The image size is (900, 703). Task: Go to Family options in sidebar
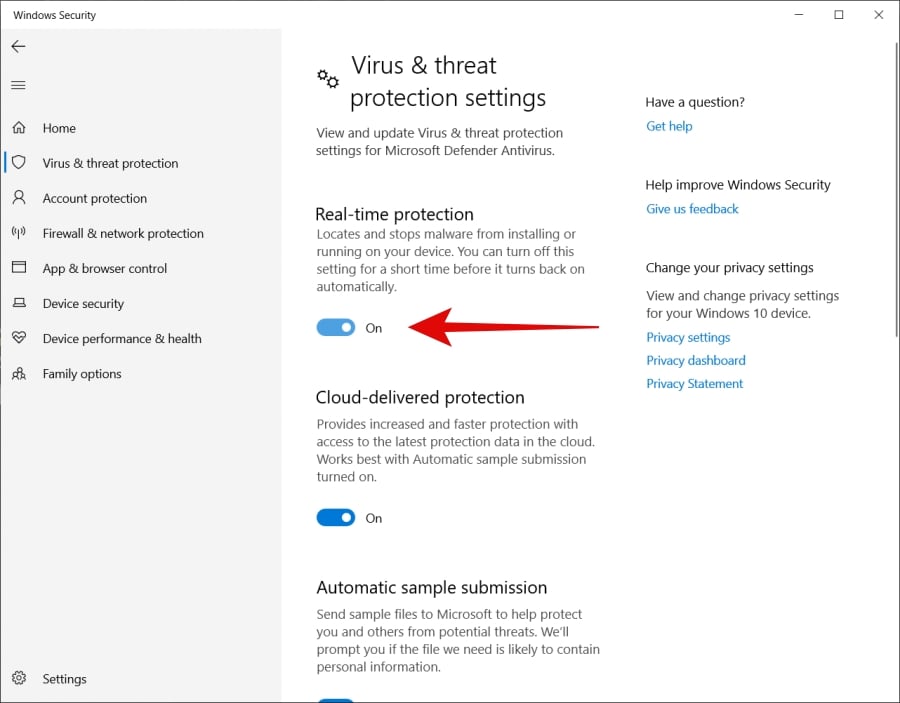82,374
